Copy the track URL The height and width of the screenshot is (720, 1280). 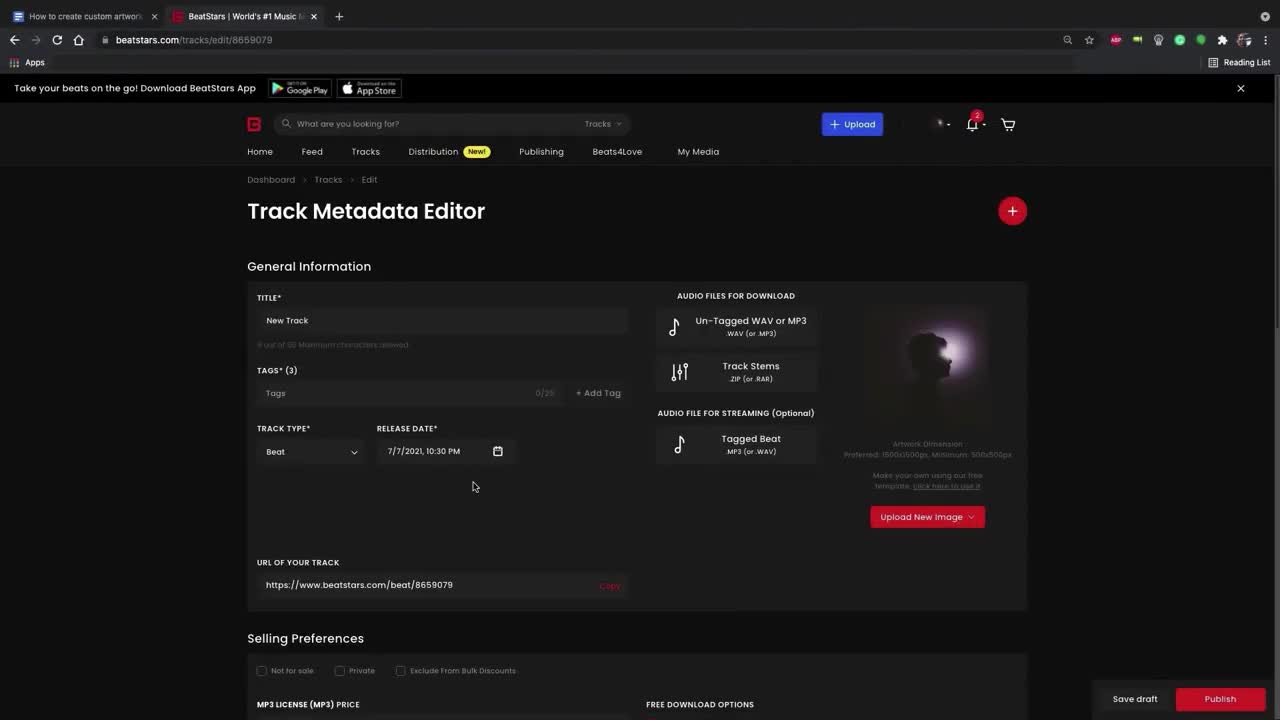610,586
